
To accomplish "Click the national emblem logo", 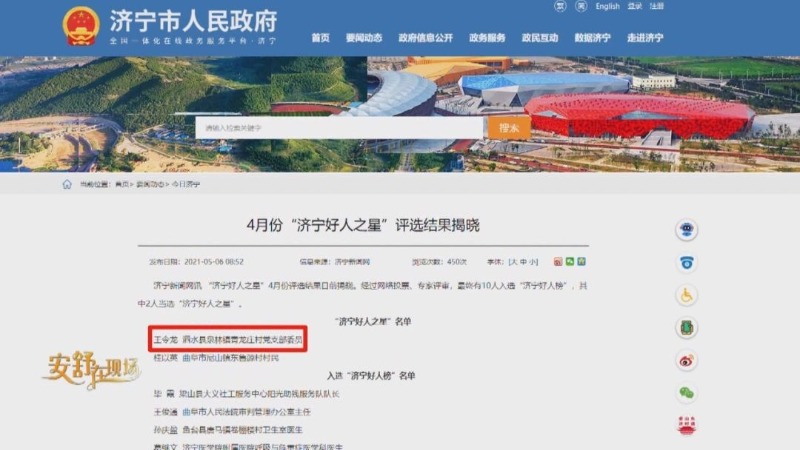I will pyautogui.click(x=81, y=27).
